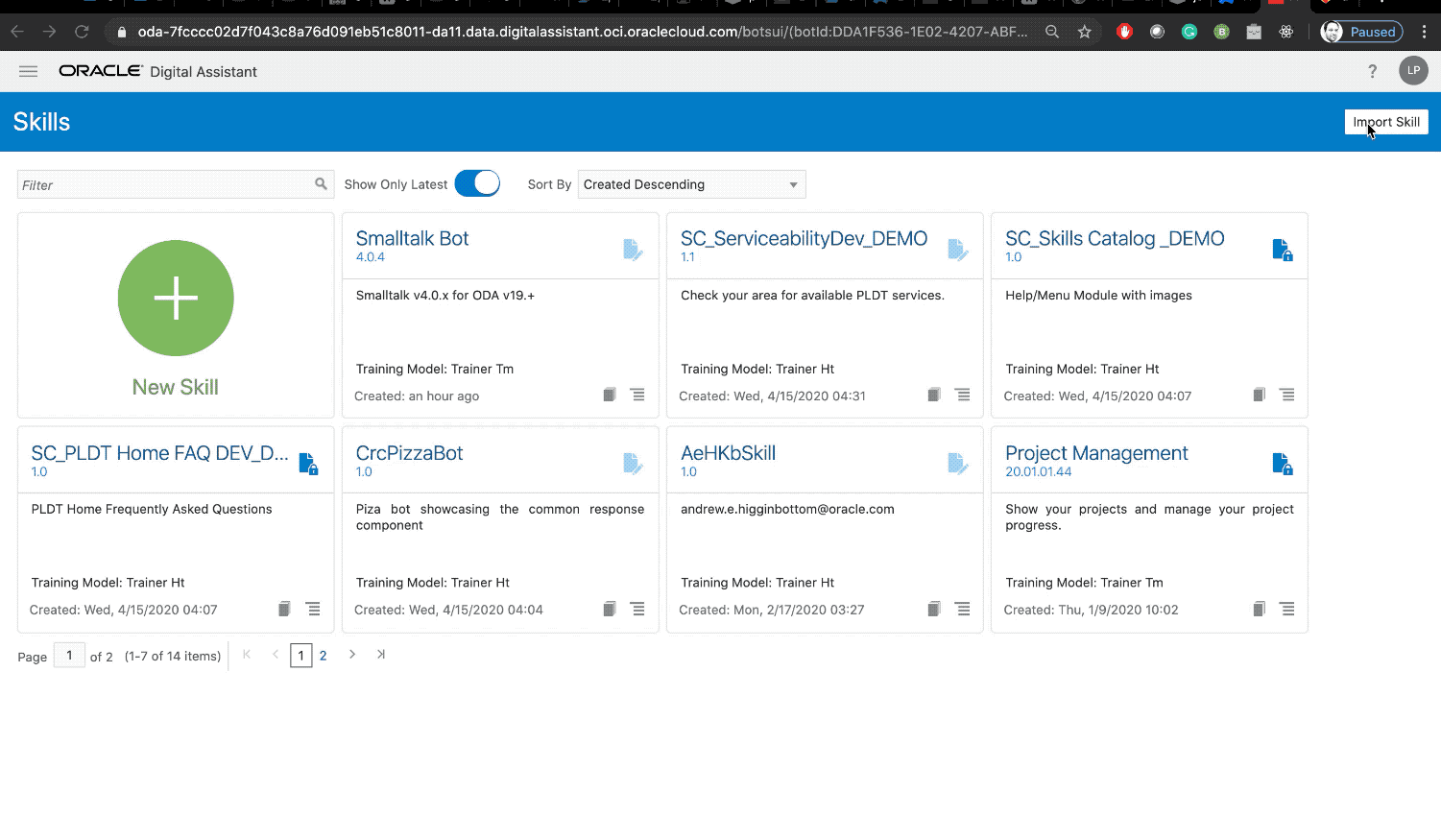Click the SC_PLDT Home FAQ locked document icon
Image resolution: width=1441 pixels, height=840 pixels.
(308, 464)
